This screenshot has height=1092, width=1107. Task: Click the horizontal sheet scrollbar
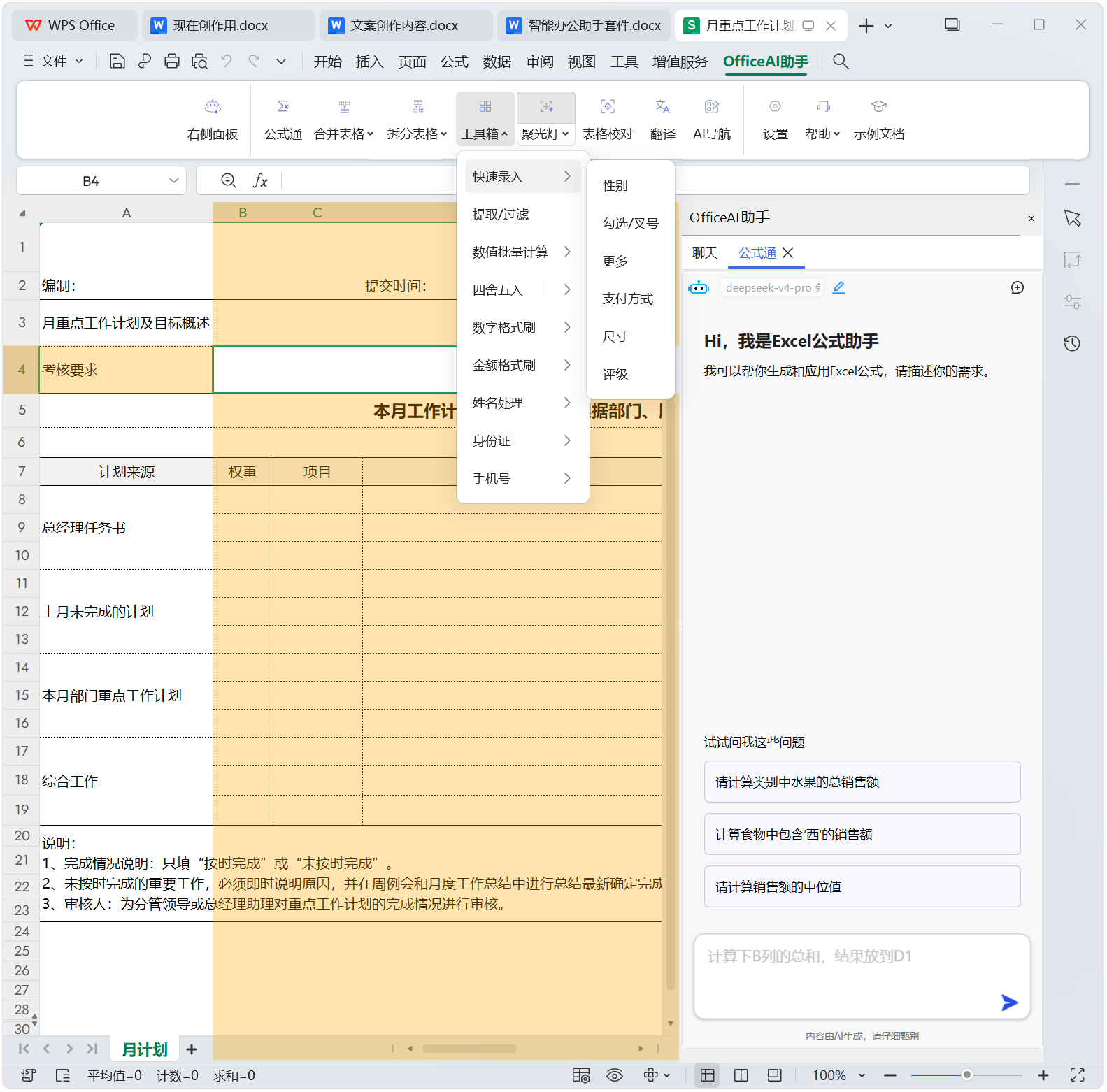pyautogui.click(x=469, y=1049)
